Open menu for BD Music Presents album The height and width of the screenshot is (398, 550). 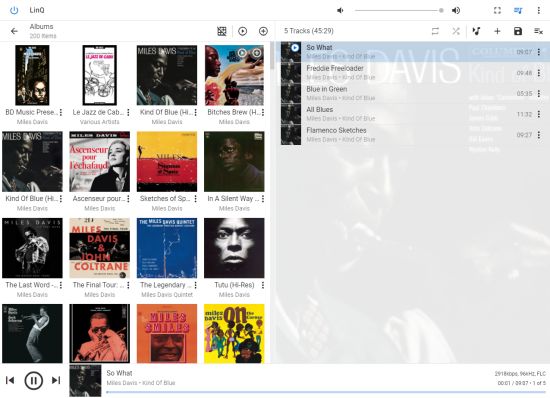click(x=61, y=112)
